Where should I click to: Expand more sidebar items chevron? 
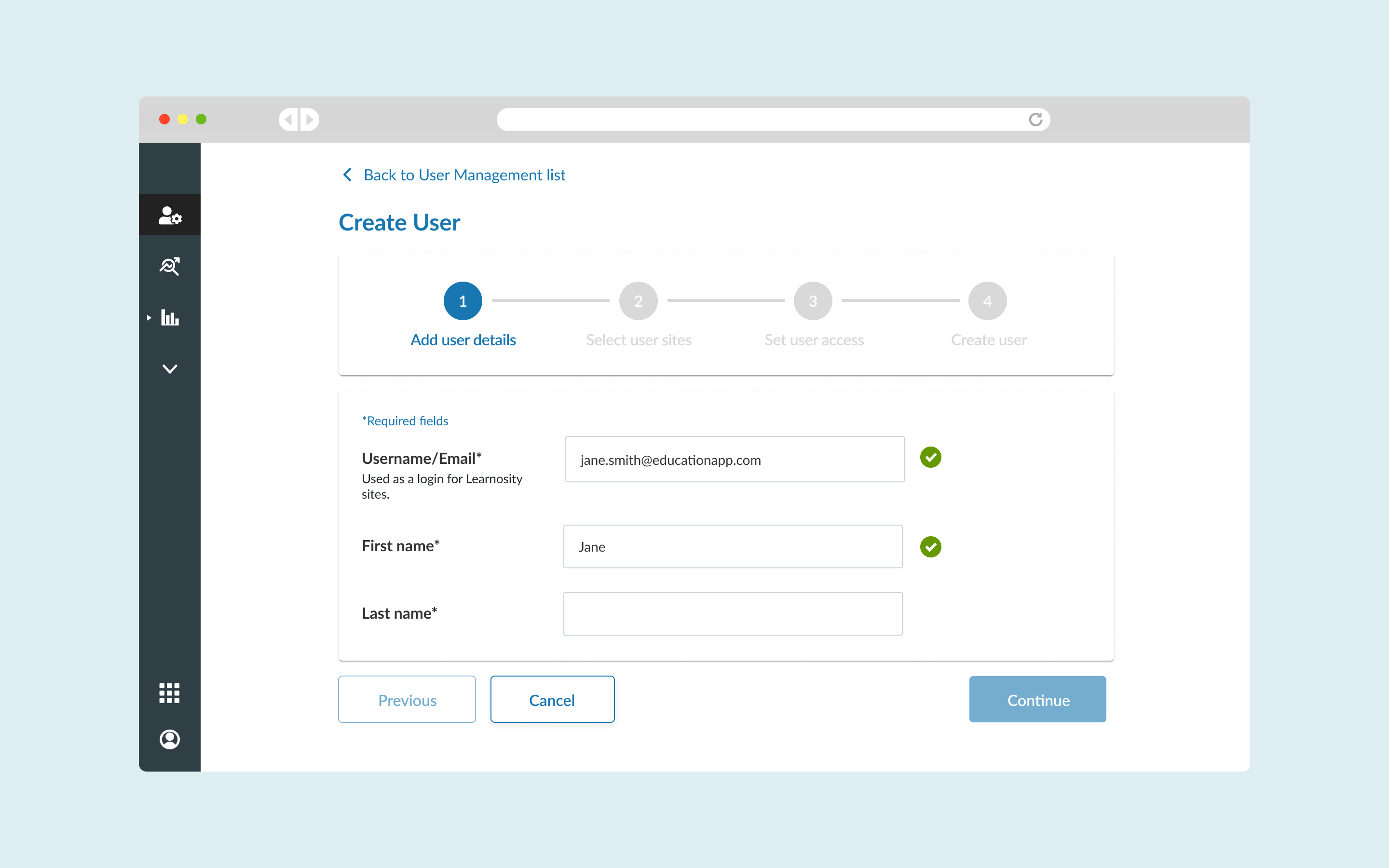[170, 368]
